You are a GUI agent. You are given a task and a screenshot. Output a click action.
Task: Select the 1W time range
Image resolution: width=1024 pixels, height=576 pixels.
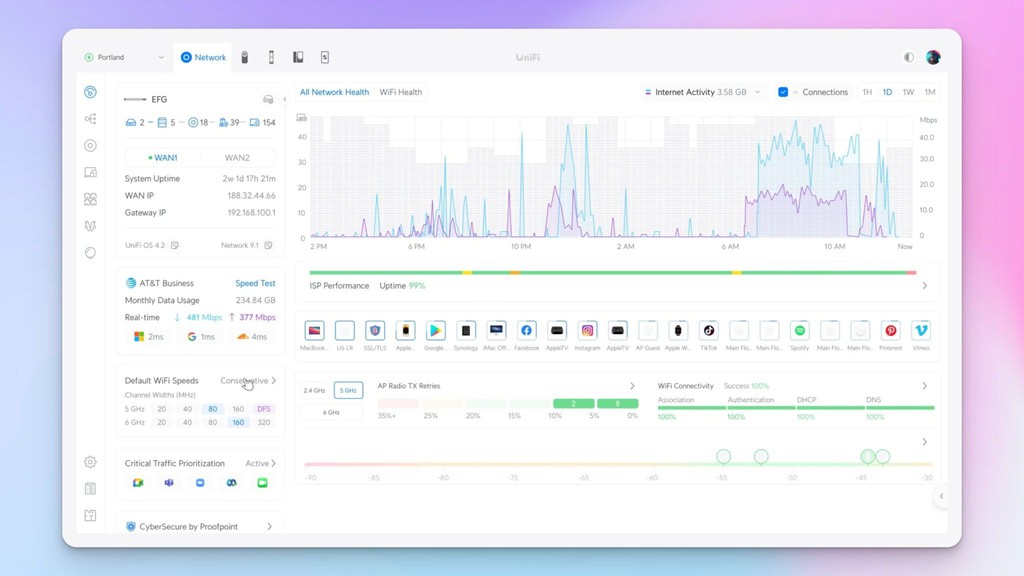click(x=908, y=91)
